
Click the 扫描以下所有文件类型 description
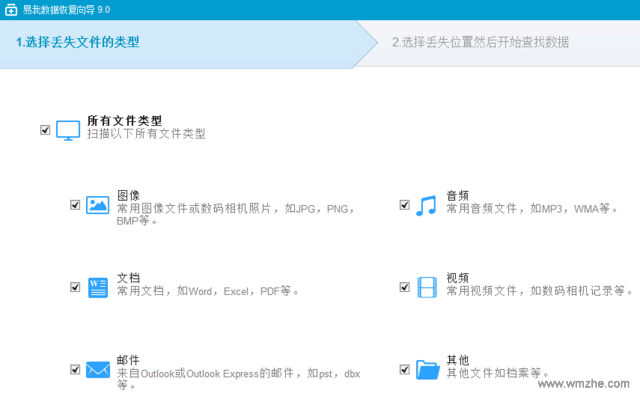pos(146,133)
